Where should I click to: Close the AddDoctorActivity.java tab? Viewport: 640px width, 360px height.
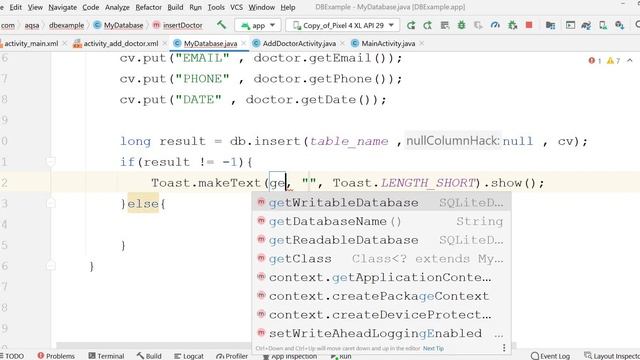[x=342, y=43]
